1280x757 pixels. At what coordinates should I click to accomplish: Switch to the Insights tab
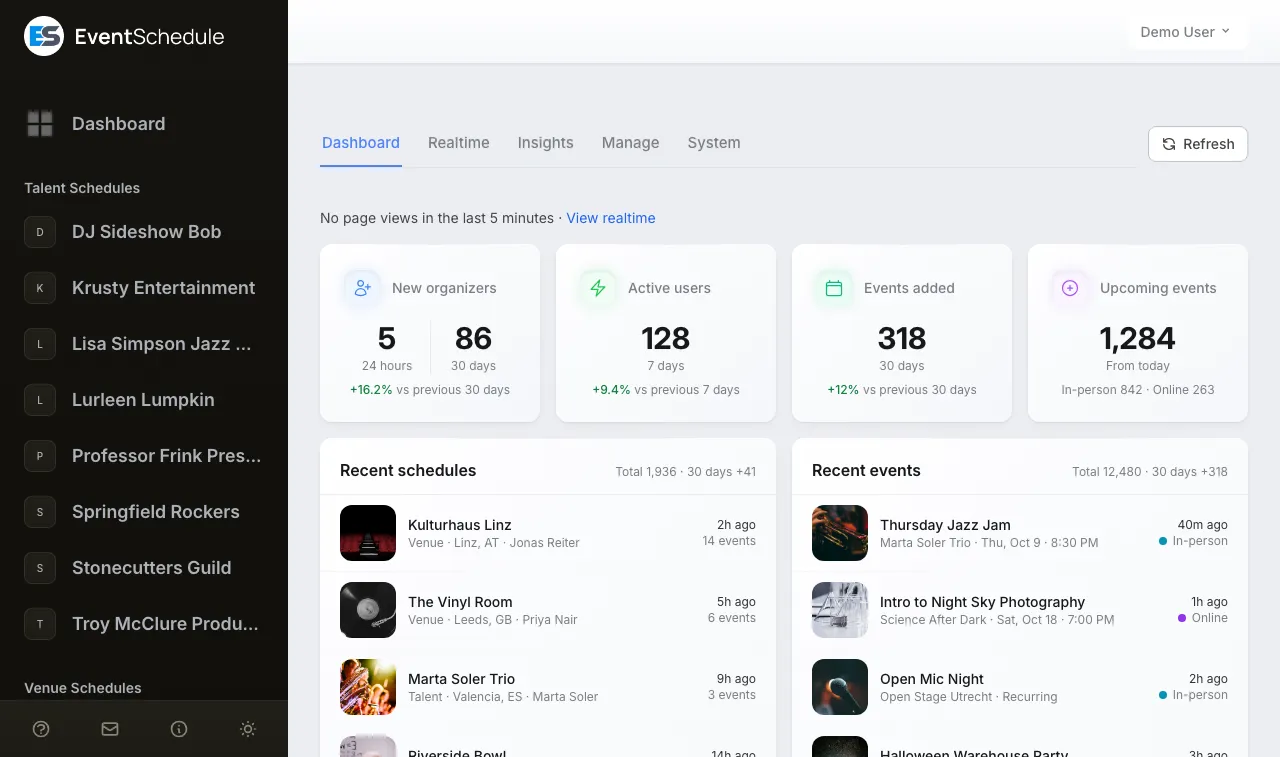[x=546, y=143]
